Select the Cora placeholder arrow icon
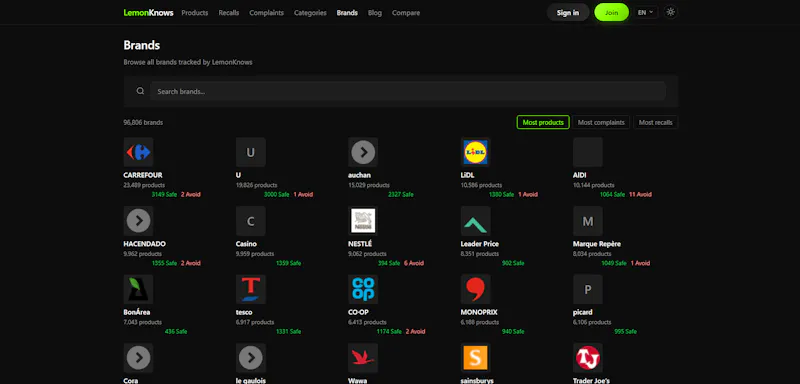The height and width of the screenshot is (384, 800). click(138, 358)
